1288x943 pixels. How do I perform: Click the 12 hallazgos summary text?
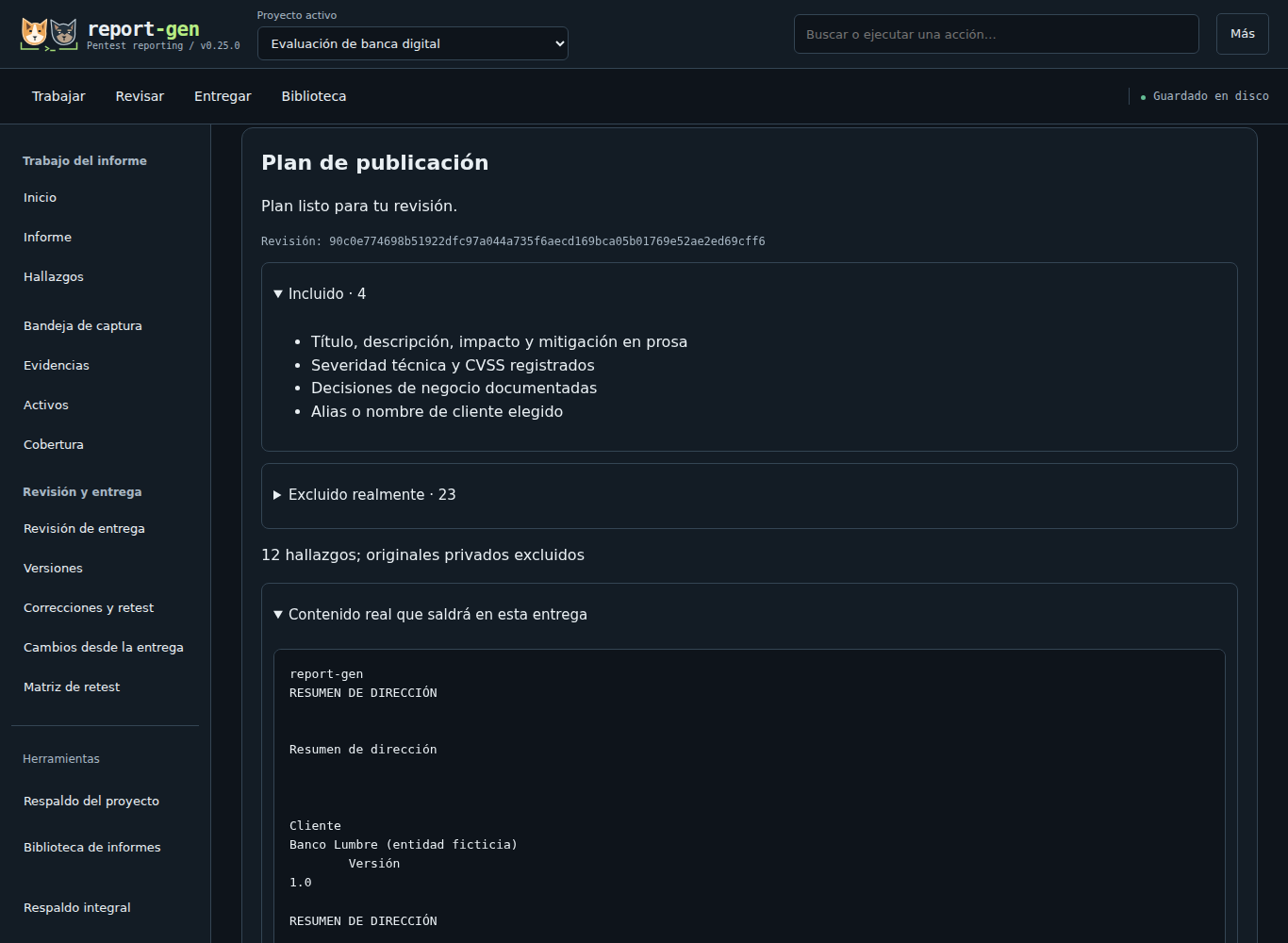(422, 554)
